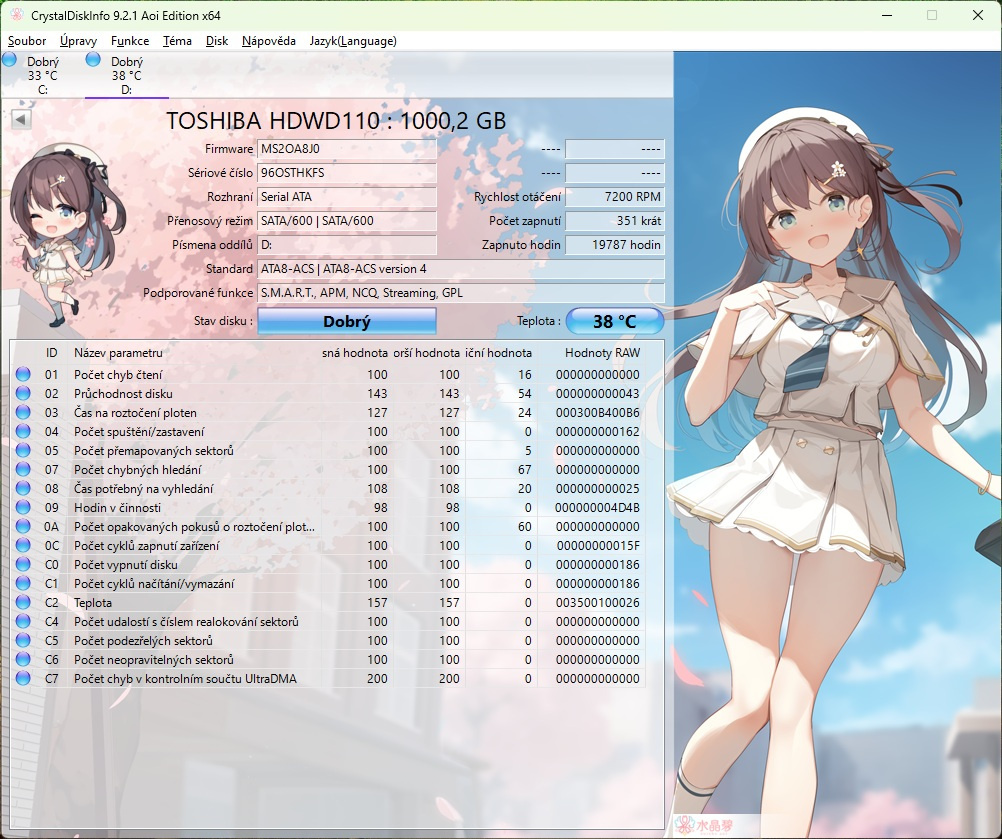
Task: Select the D: drive health status icon
Action: (x=93, y=60)
